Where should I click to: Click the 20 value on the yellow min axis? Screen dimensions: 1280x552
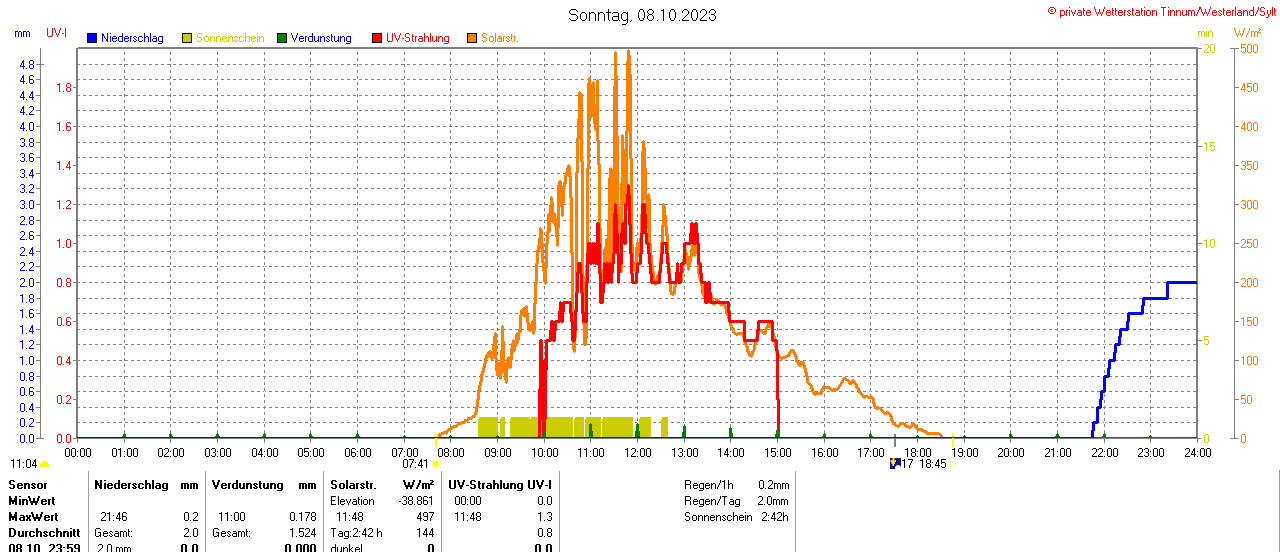click(x=1209, y=49)
